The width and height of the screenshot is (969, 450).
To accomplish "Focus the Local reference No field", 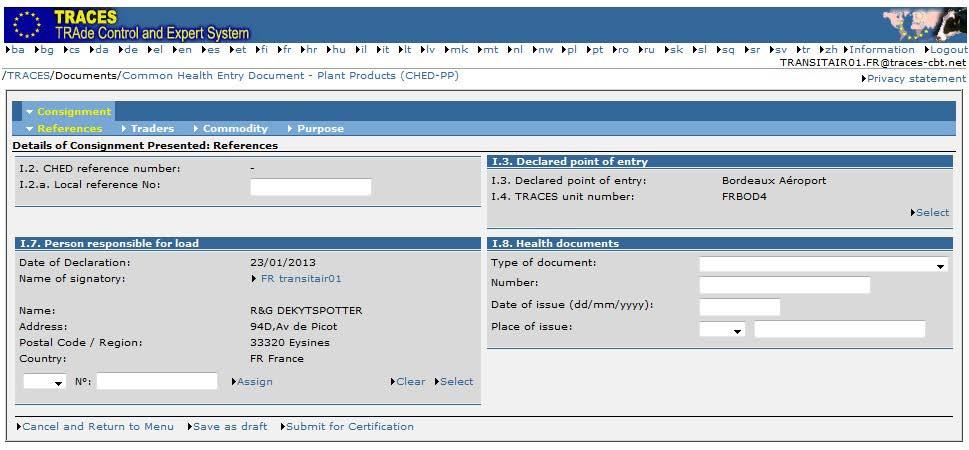I will pos(311,187).
